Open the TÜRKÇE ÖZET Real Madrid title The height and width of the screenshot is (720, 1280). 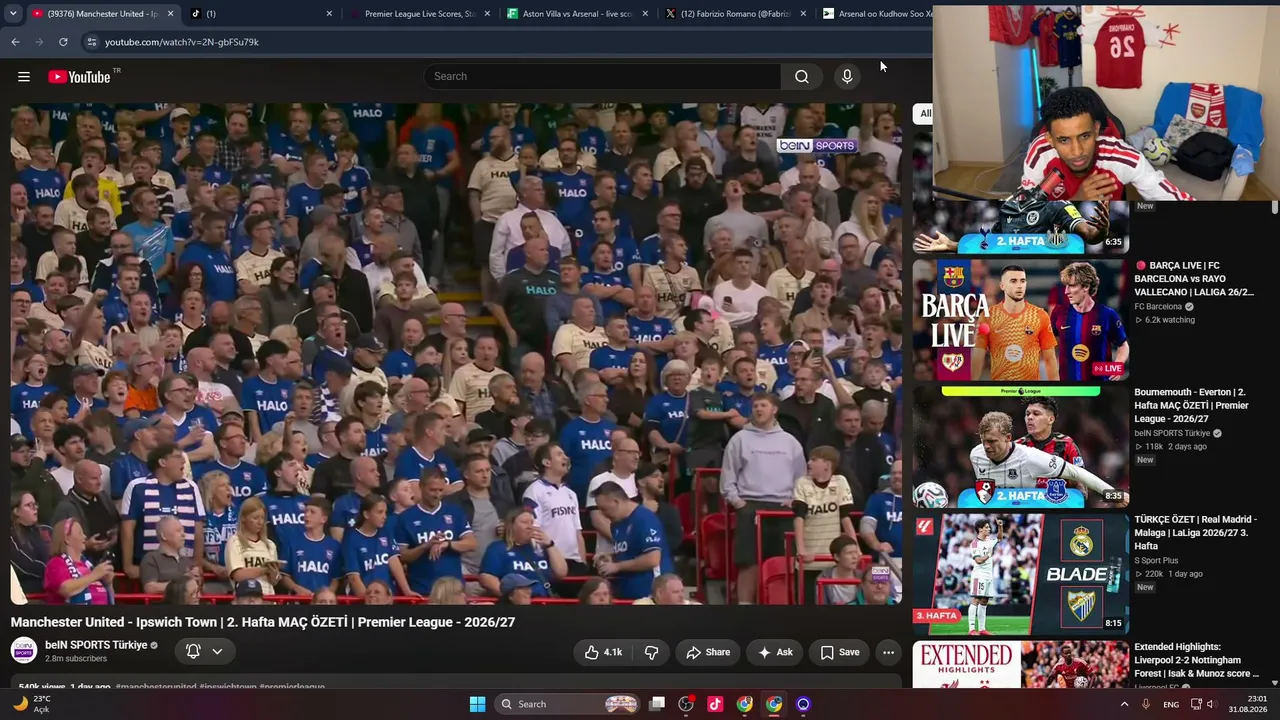(1195, 533)
